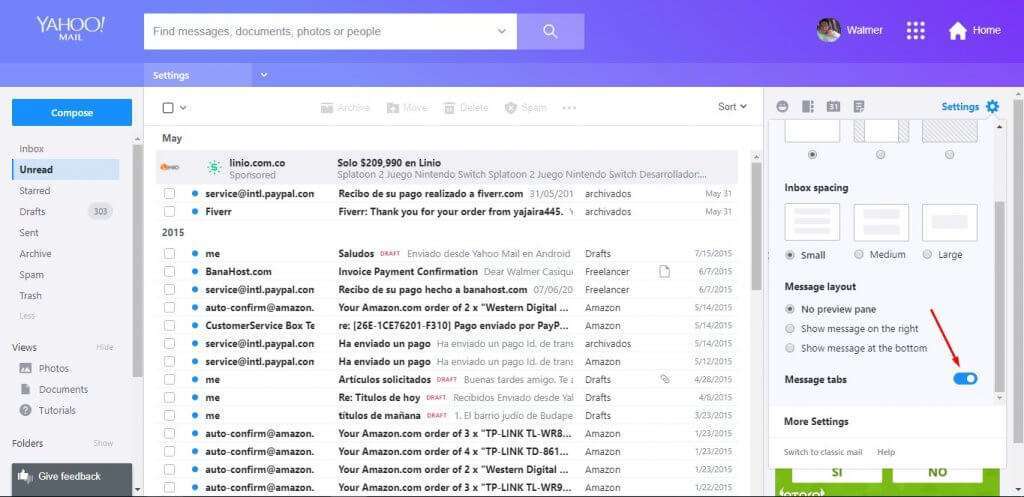The height and width of the screenshot is (497, 1024).
Task: Click the SI ad button
Action: point(837,472)
